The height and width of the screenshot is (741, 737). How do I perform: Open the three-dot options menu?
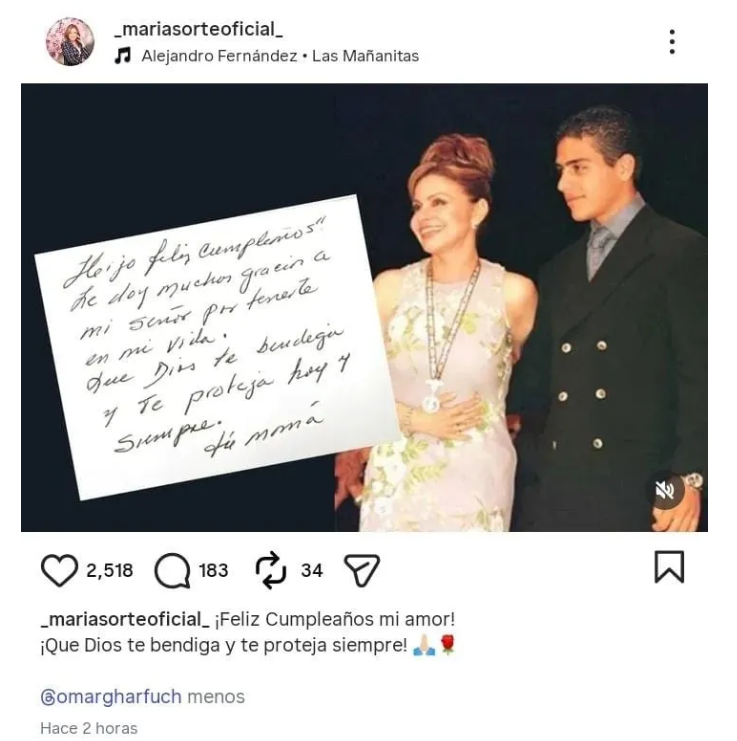[x=672, y=42]
